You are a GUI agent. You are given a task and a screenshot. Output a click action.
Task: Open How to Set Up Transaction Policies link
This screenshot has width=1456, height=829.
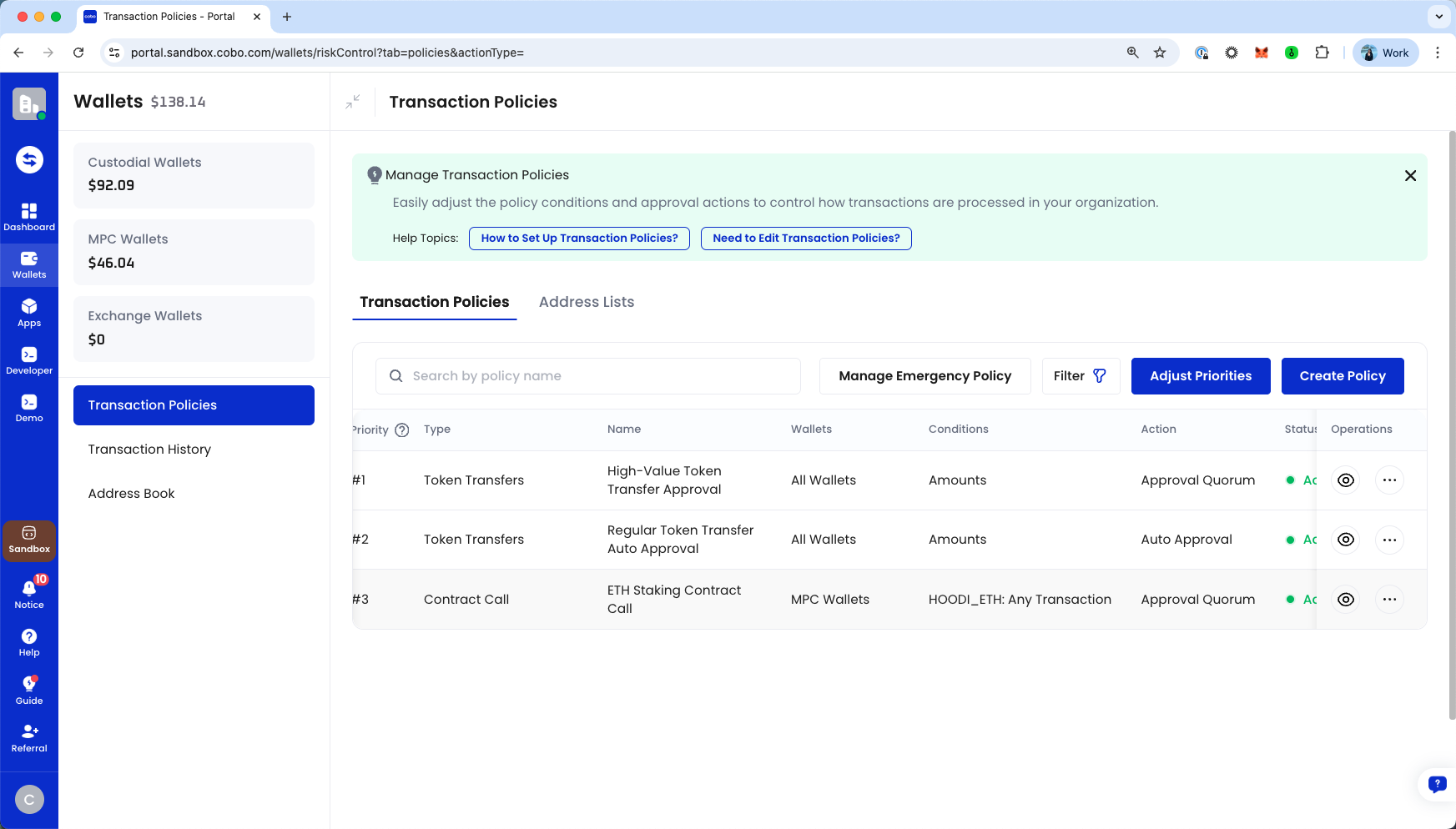(x=579, y=239)
